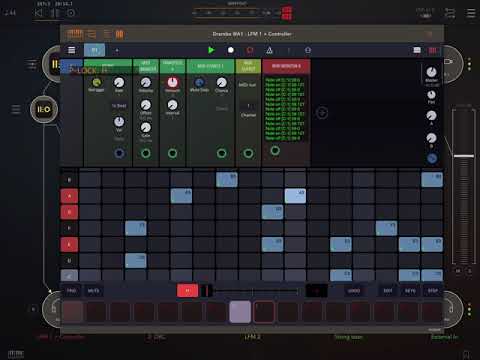Click the blue output port of first module
This screenshot has height=360, width=480.
pyautogui.click(x=119, y=153)
